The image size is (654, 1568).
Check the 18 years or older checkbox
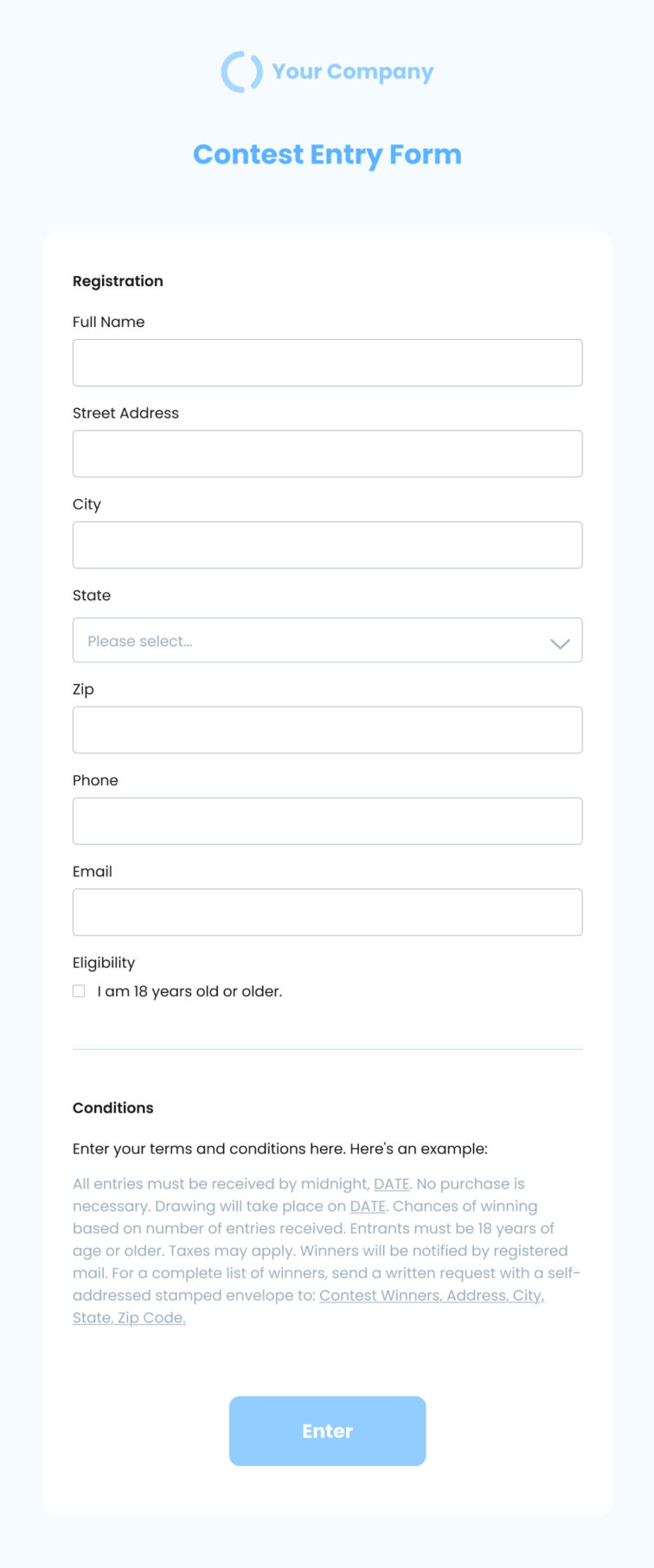tap(79, 991)
